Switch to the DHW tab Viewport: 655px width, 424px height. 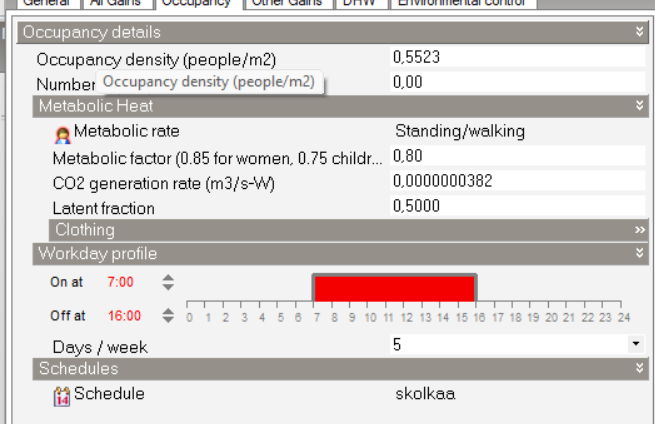[360, 3]
